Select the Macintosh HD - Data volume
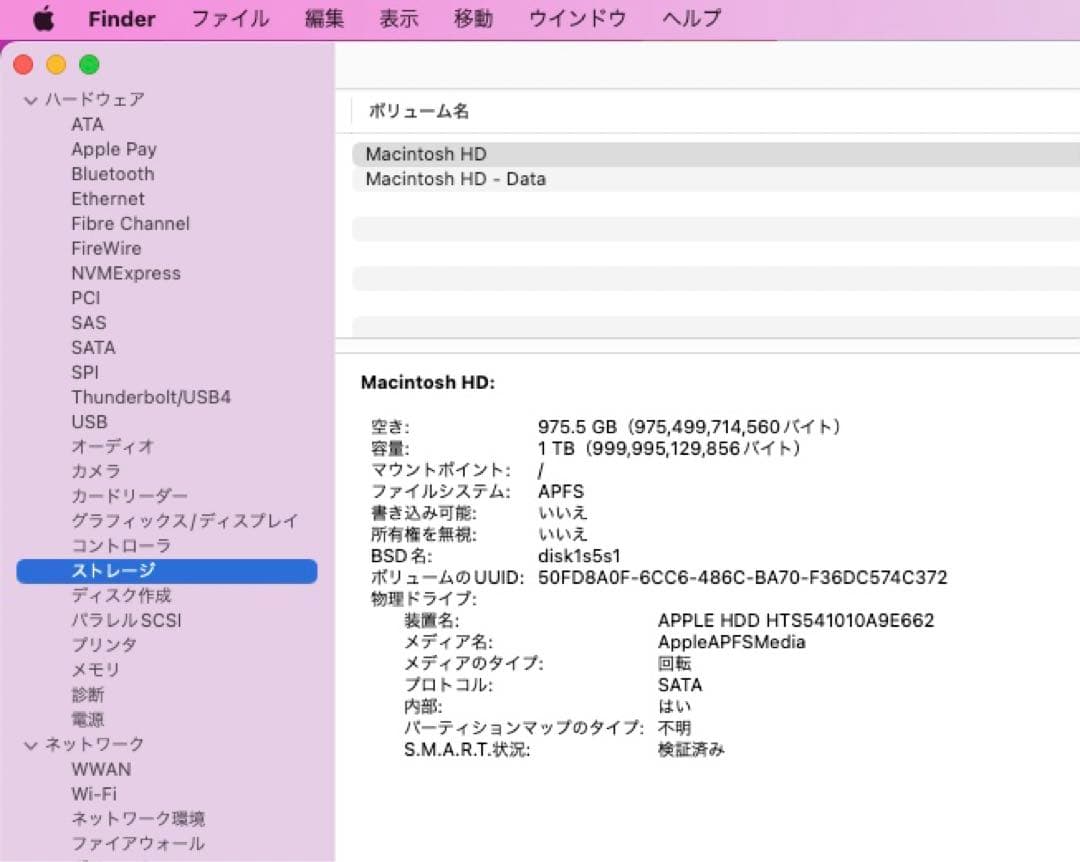Screen dimensions: 1080x862 [x=453, y=179]
